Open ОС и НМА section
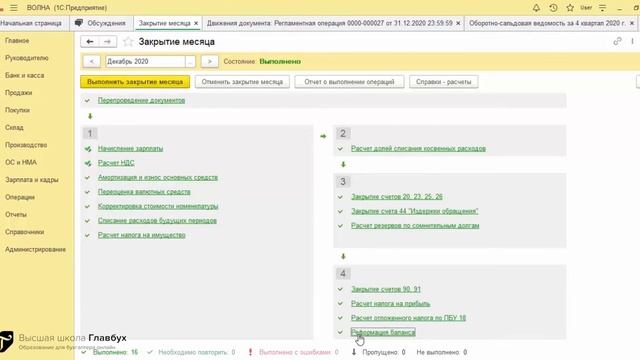 pos(21,162)
